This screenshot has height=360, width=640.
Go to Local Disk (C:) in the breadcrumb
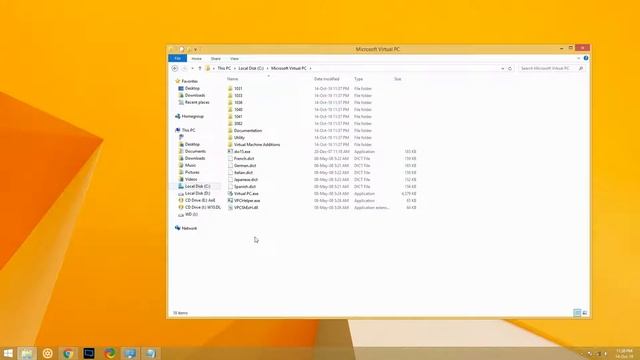click(x=251, y=69)
